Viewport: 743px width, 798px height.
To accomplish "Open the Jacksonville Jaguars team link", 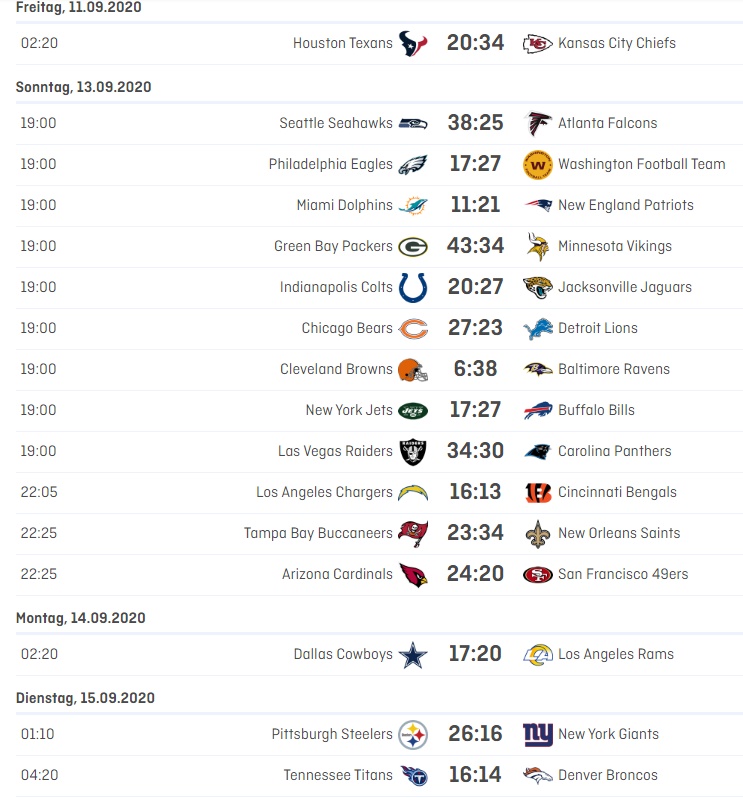I will click(x=624, y=287).
